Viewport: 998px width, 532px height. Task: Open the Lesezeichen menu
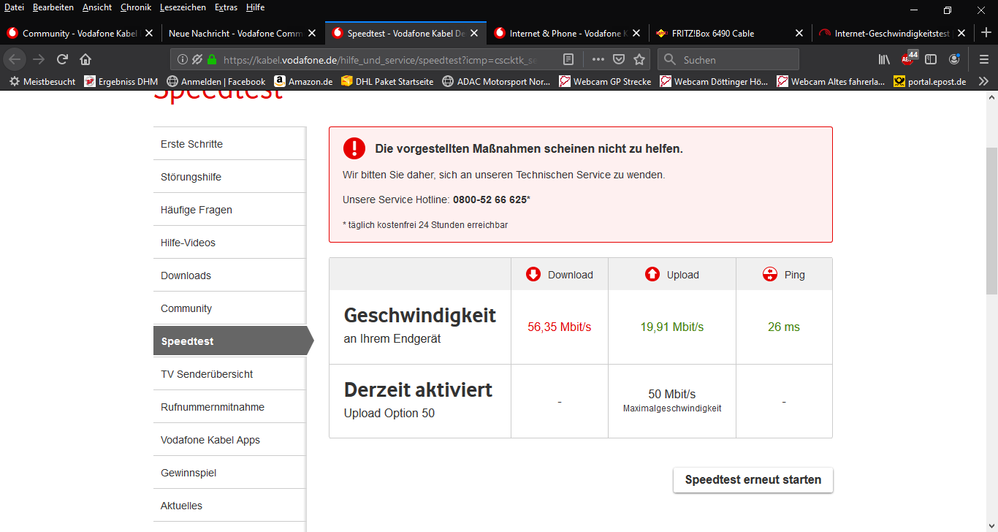(x=183, y=8)
